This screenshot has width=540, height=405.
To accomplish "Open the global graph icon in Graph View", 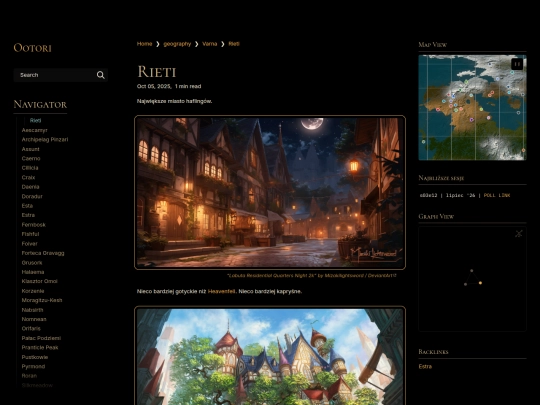I will coord(519,233).
